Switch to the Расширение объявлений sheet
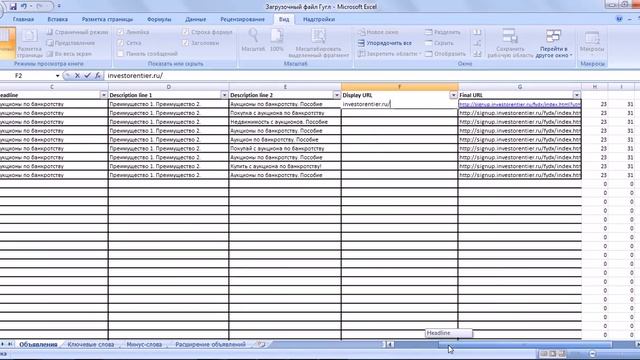The image size is (640, 360). (x=211, y=344)
